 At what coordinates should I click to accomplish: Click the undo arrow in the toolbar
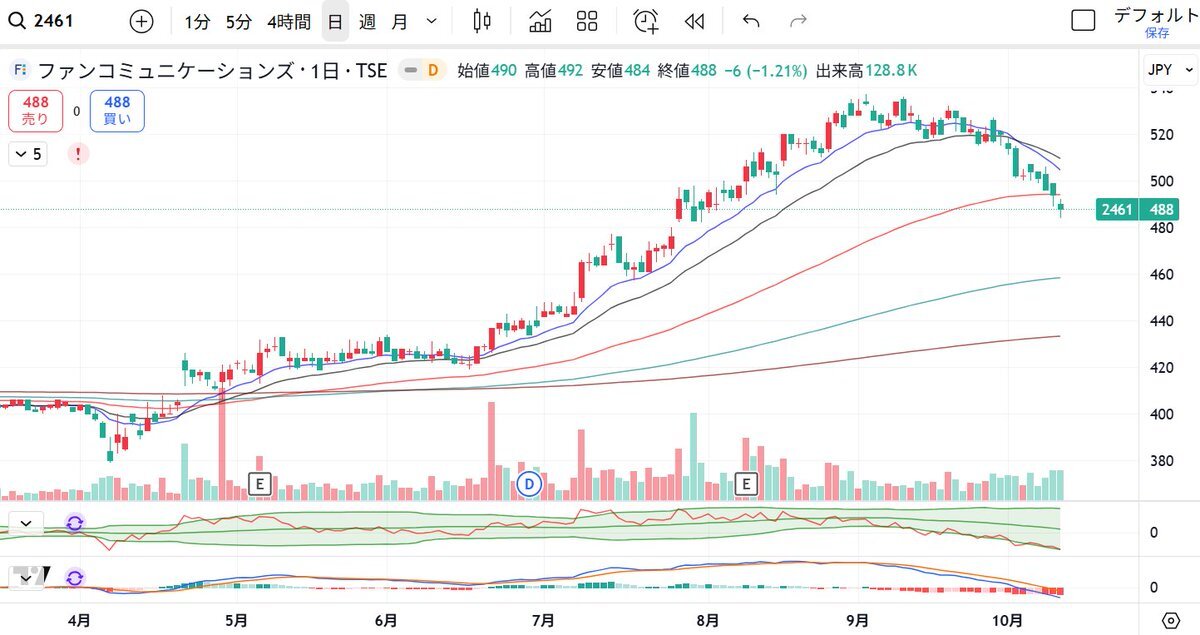click(751, 21)
